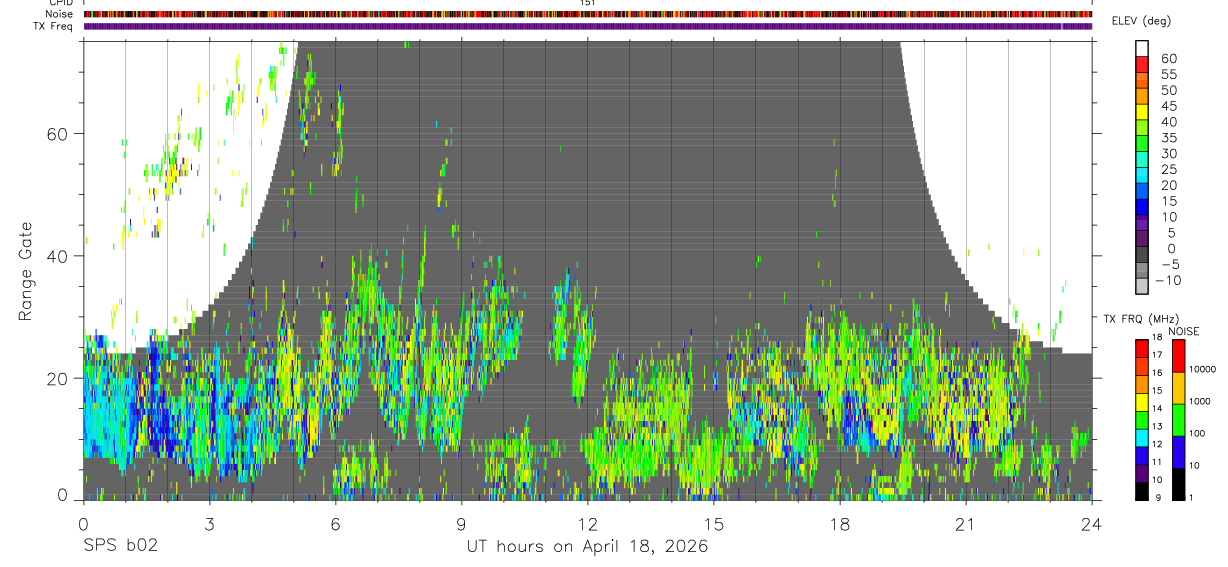Click the 3 tick label on UT hours axis

point(209,523)
